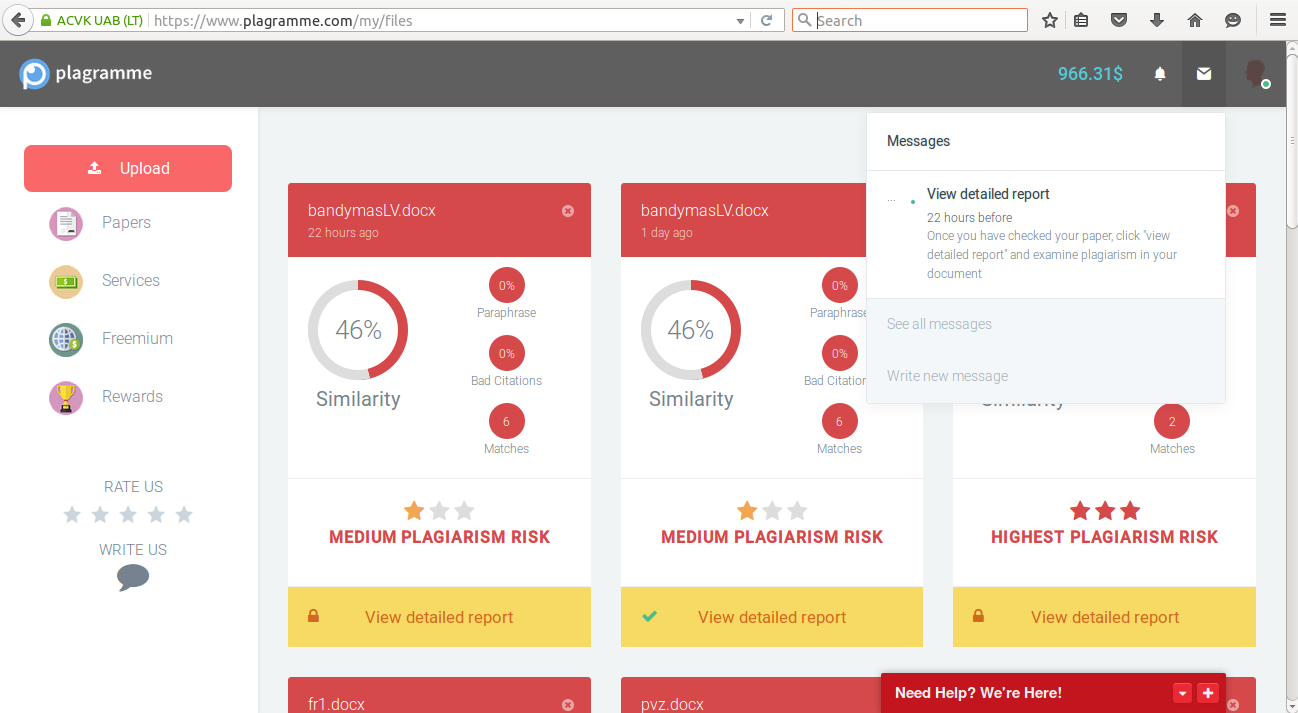Open the Rewards section
The width and height of the screenshot is (1298, 713).
click(x=132, y=397)
